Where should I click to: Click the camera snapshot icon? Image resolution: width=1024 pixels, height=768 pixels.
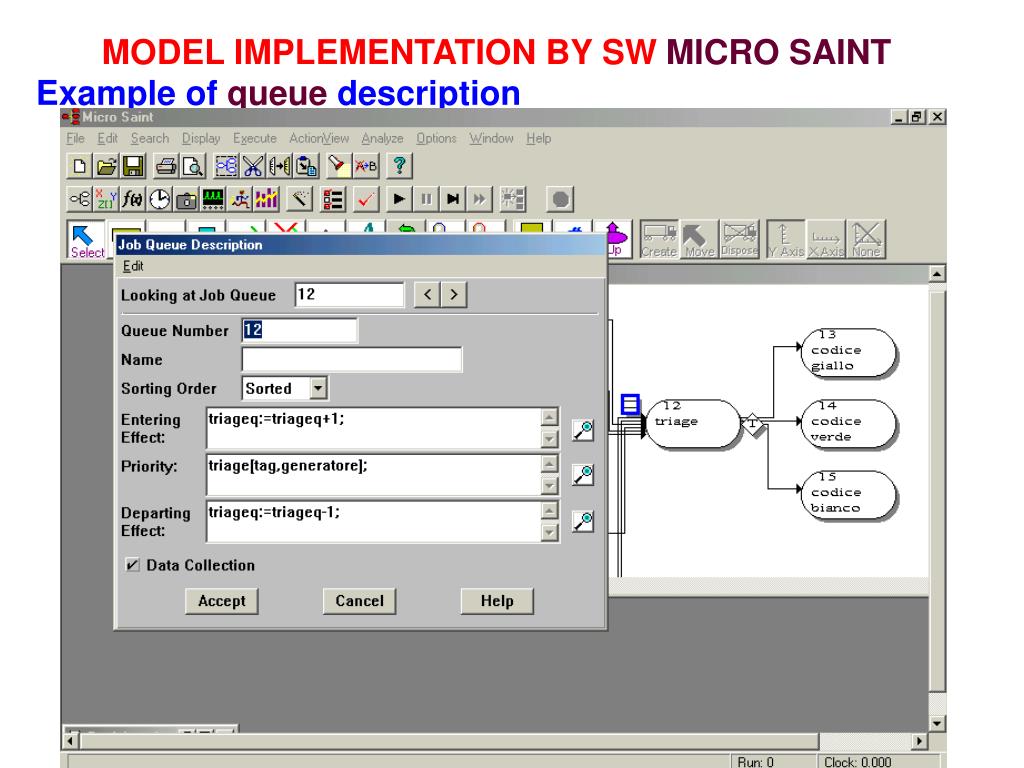pos(186,199)
